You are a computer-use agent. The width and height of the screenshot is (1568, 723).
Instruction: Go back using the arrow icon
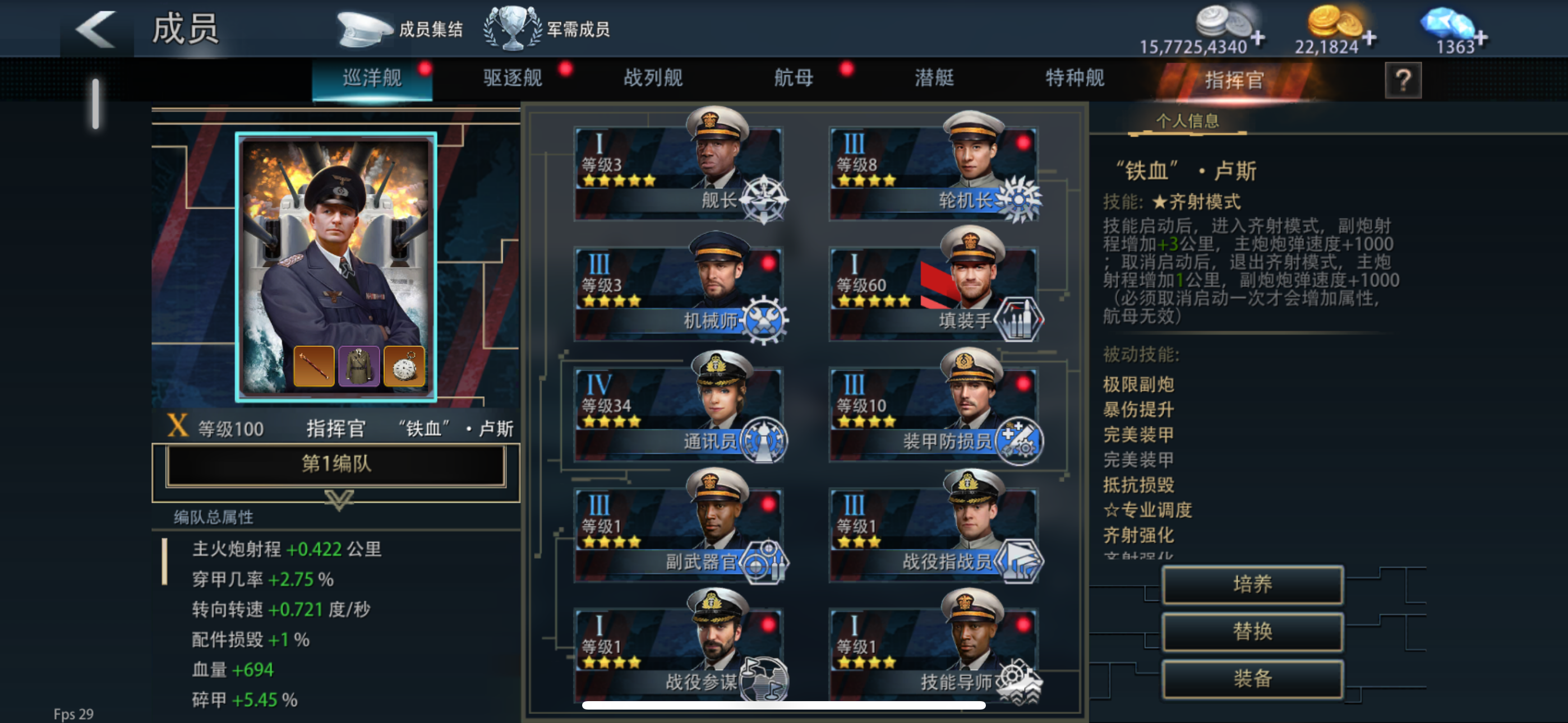click(95, 29)
